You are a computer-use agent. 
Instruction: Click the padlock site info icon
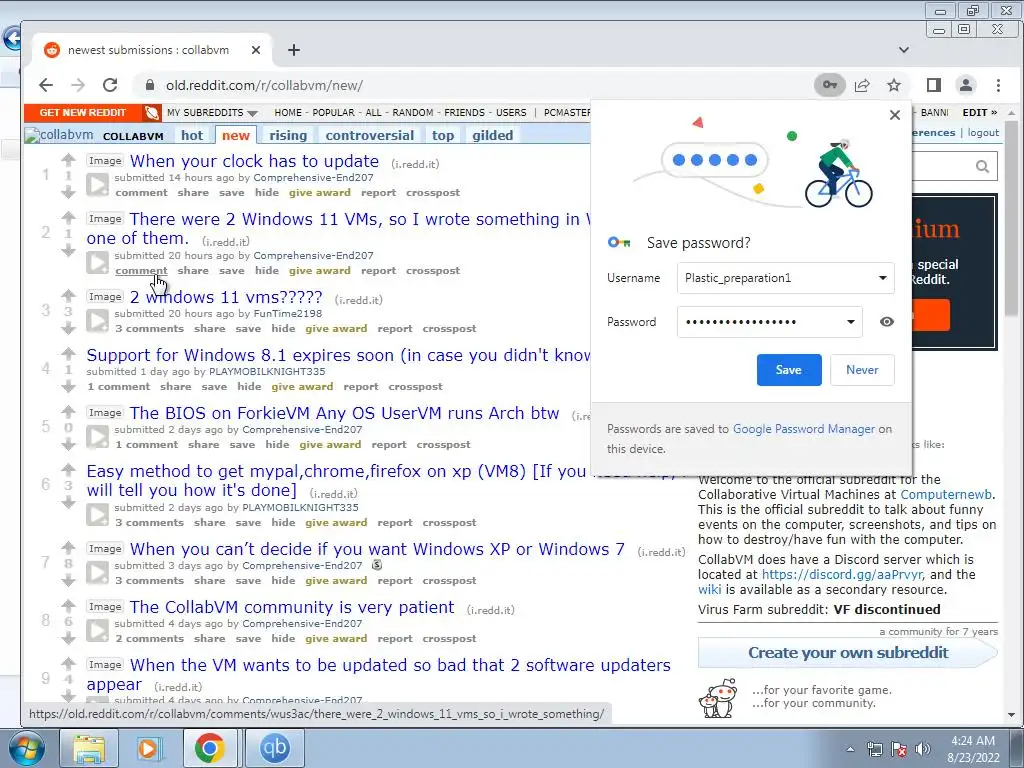150,85
